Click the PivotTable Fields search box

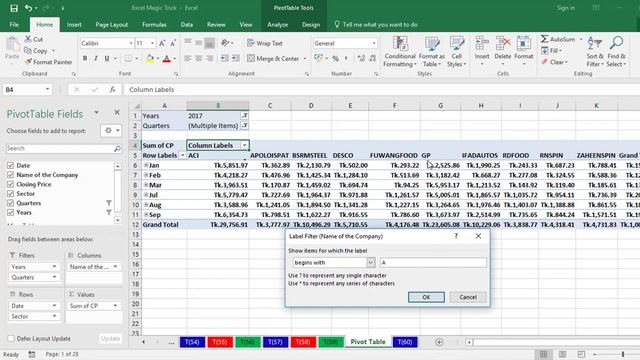[x=64, y=148]
